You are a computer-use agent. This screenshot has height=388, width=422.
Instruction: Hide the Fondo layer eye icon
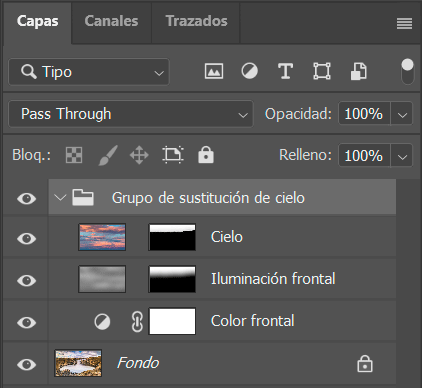click(x=27, y=364)
